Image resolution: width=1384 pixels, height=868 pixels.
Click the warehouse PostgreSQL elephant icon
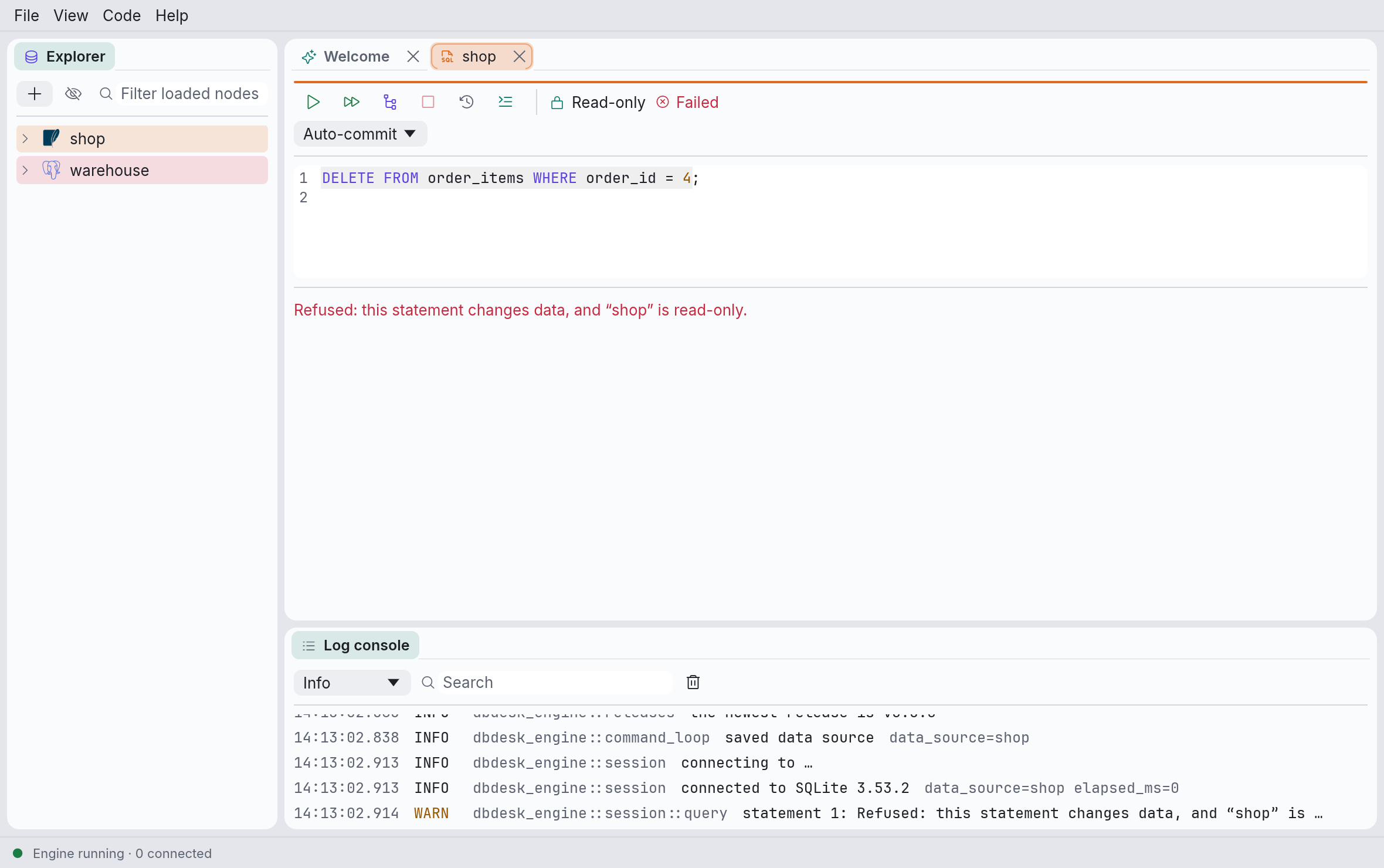point(51,170)
